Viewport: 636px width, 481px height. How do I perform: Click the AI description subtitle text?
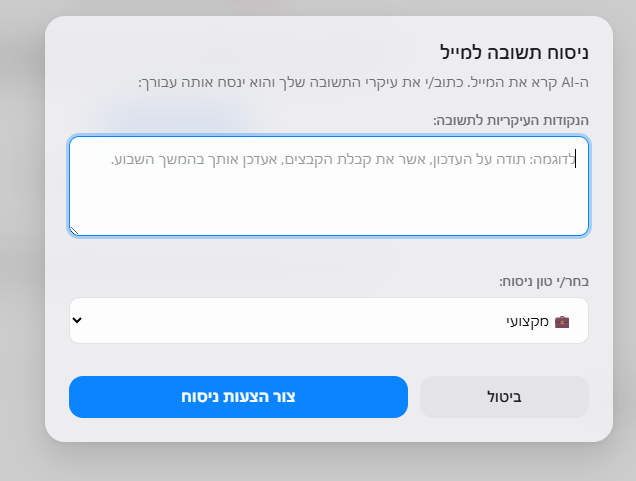(363, 82)
